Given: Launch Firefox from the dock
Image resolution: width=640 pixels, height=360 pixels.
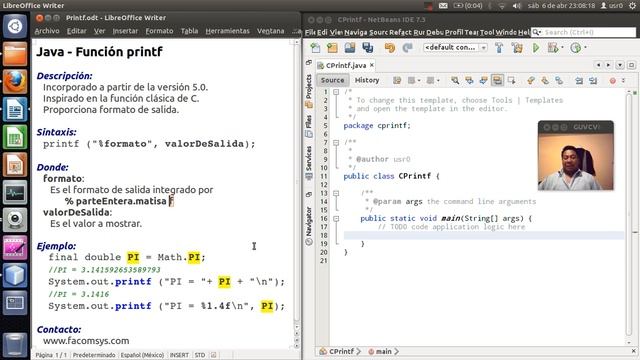Looking at the screenshot, I should pyautogui.click(x=15, y=82).
